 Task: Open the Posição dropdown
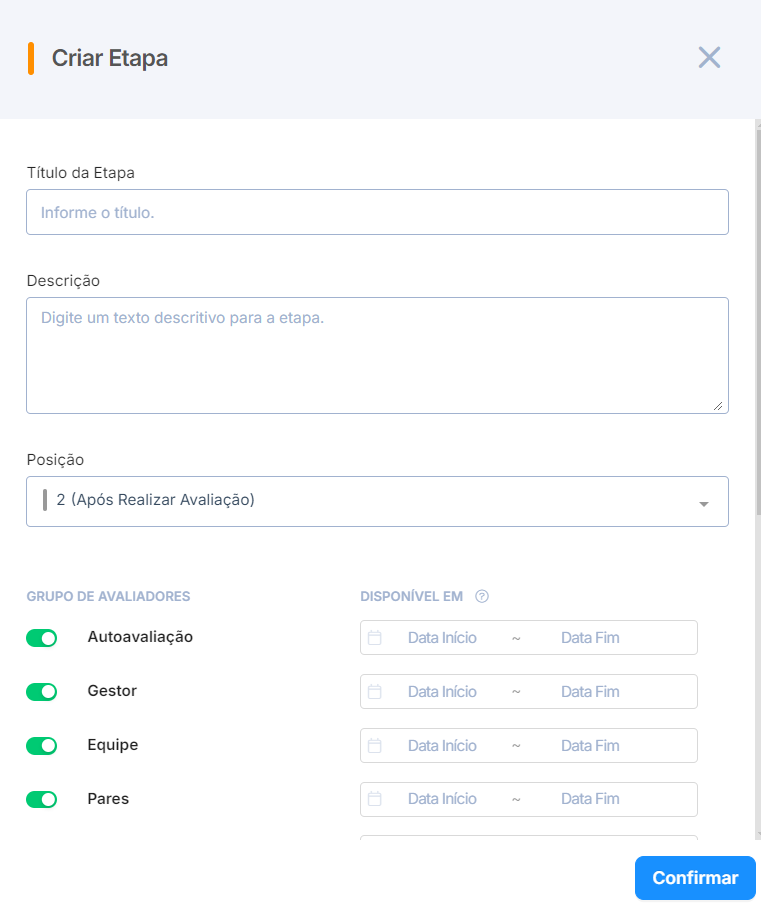coord(370,501)
